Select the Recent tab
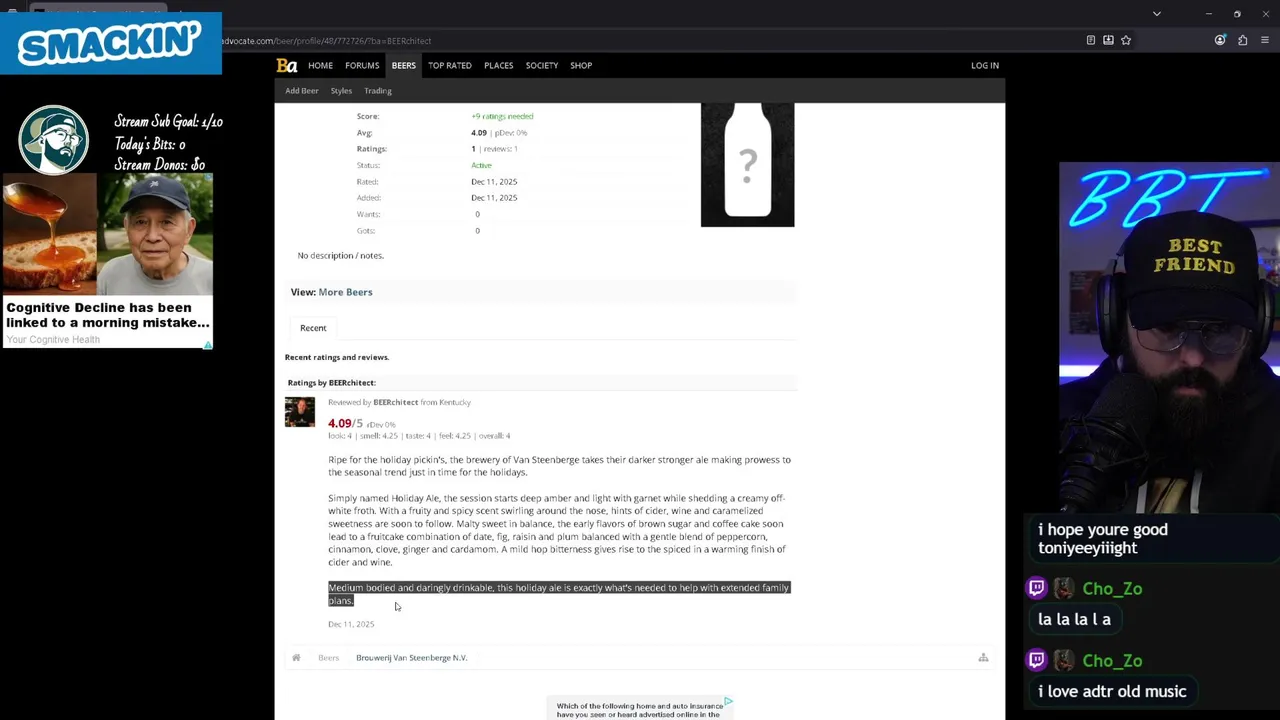1280x720 pixels. tap(313, 328)
